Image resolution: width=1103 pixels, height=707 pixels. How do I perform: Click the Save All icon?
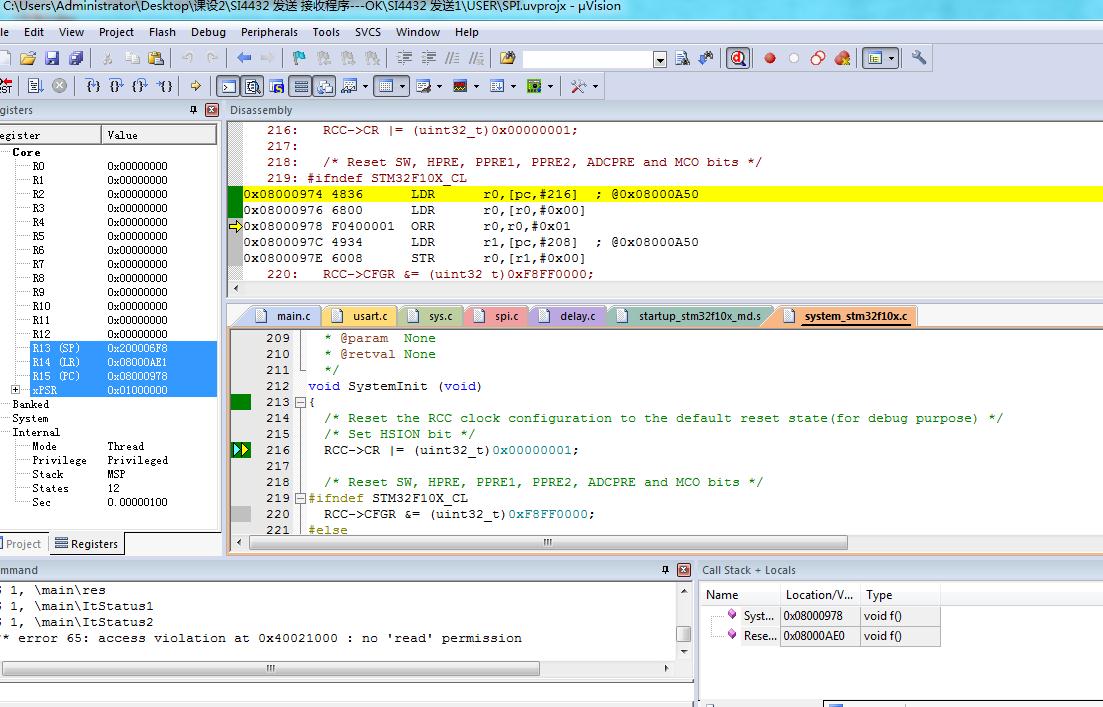[76, 58]
